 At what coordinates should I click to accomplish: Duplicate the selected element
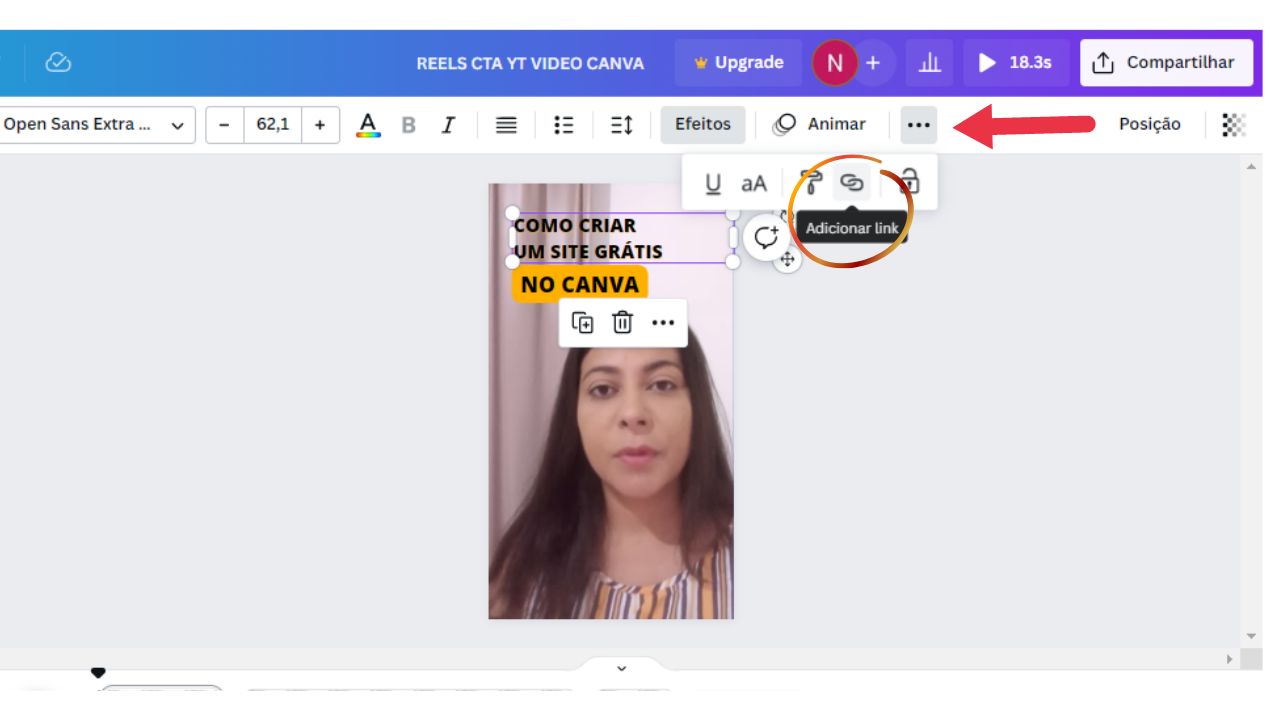(582, 322)
